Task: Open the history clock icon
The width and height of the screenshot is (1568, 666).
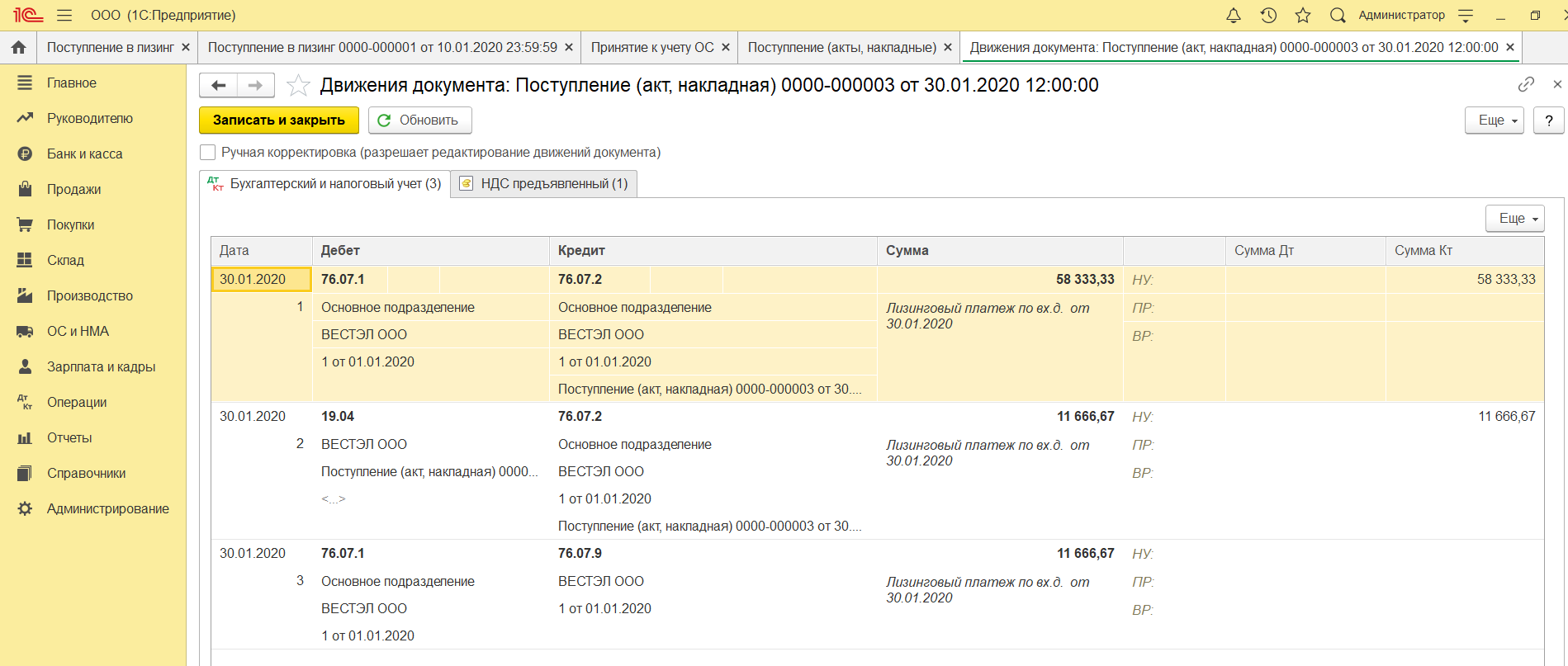Action: [1268, 16]
